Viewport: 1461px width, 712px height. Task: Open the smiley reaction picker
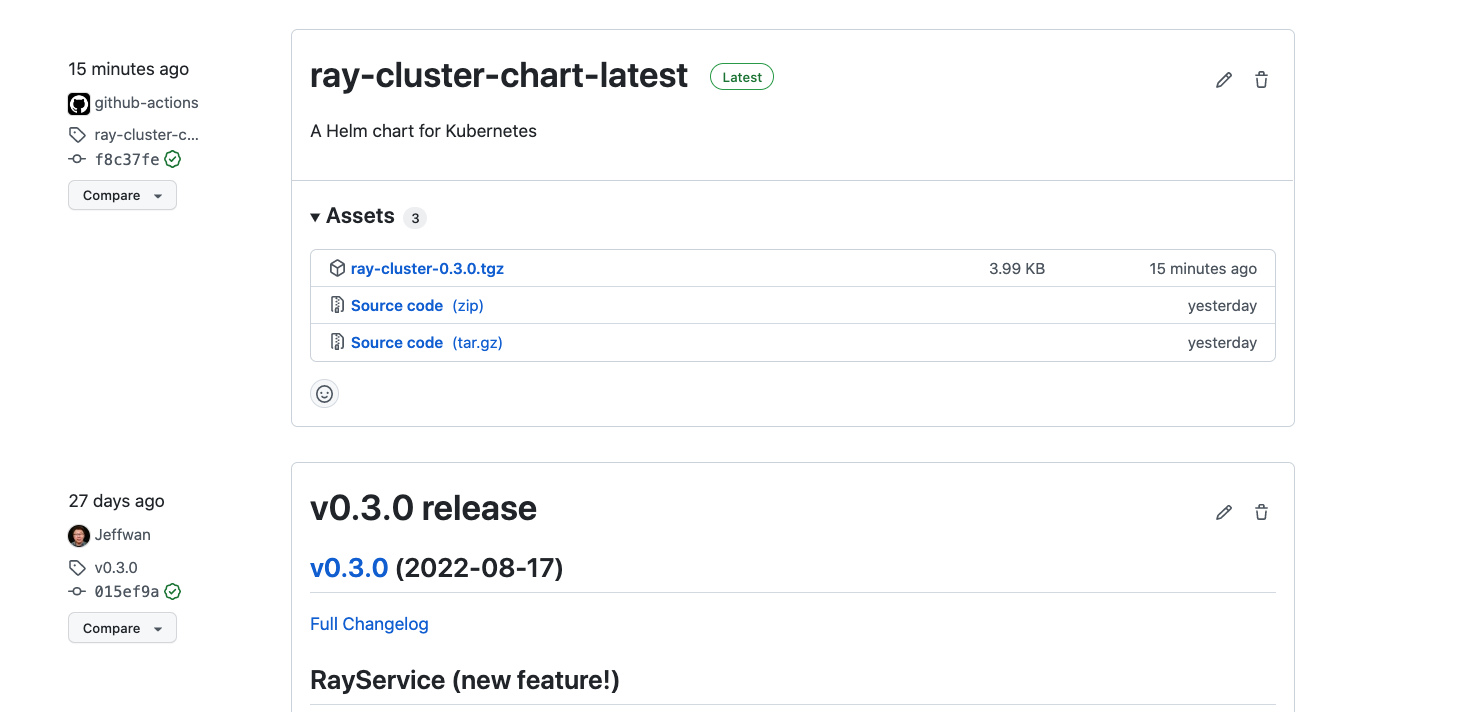click(324, 393)
